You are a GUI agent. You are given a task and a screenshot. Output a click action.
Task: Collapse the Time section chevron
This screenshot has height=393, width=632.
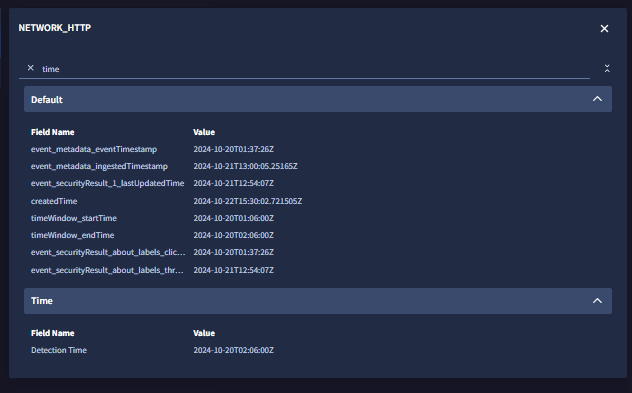pyautogui.click(x=597, y=301)
